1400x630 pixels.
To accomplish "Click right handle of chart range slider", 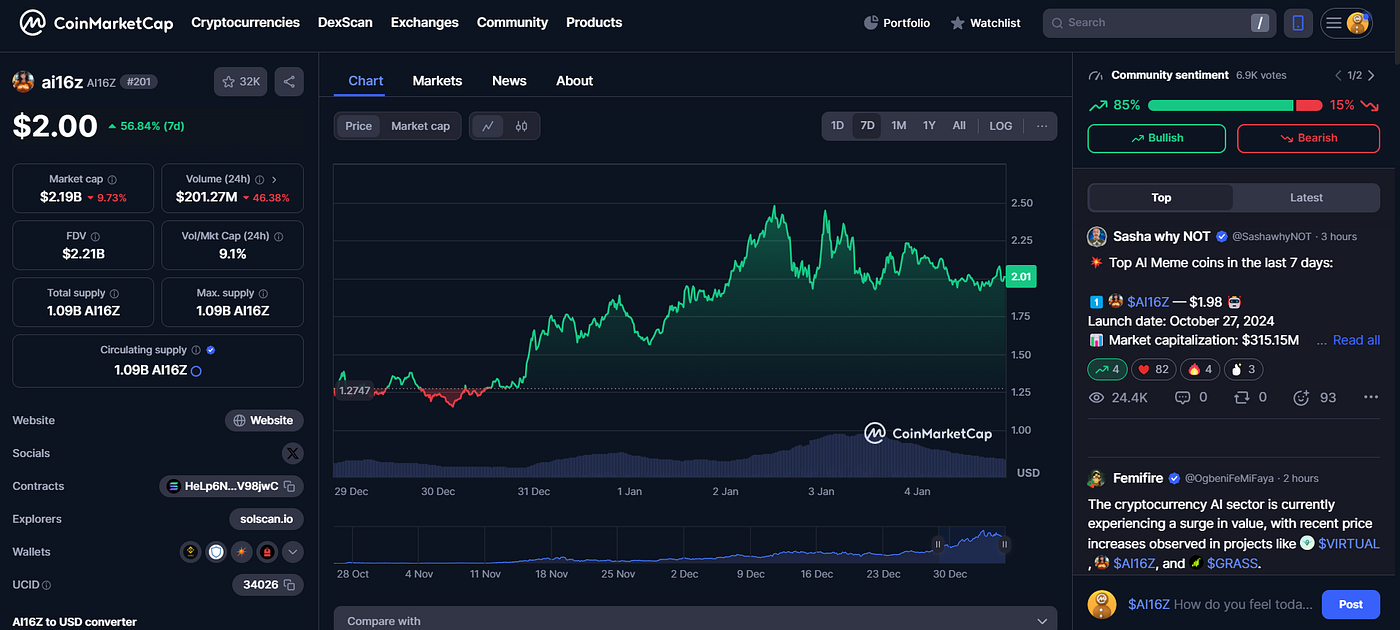I will (x=1004, y=544).
